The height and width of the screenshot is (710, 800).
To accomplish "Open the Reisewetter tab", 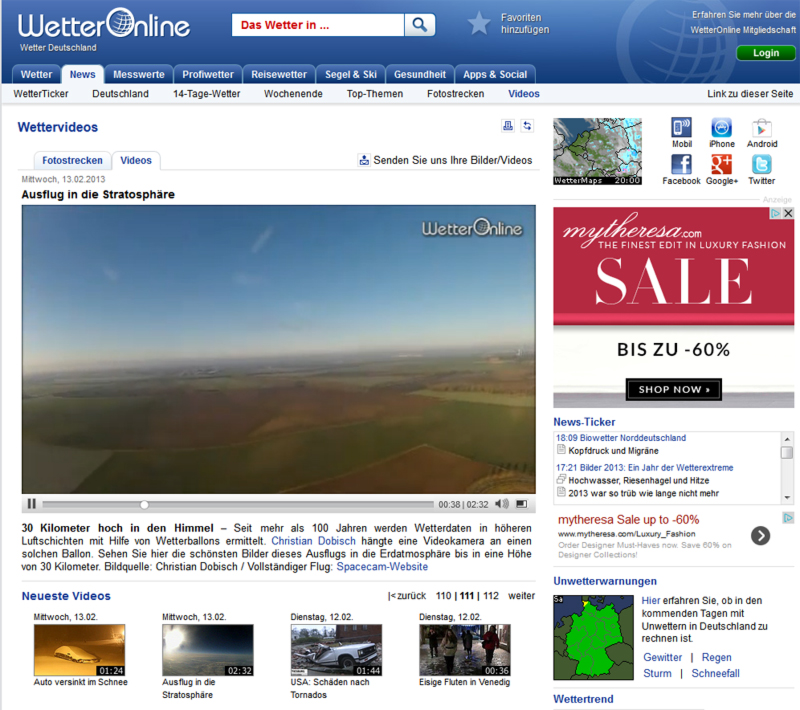I will (279, 74).
